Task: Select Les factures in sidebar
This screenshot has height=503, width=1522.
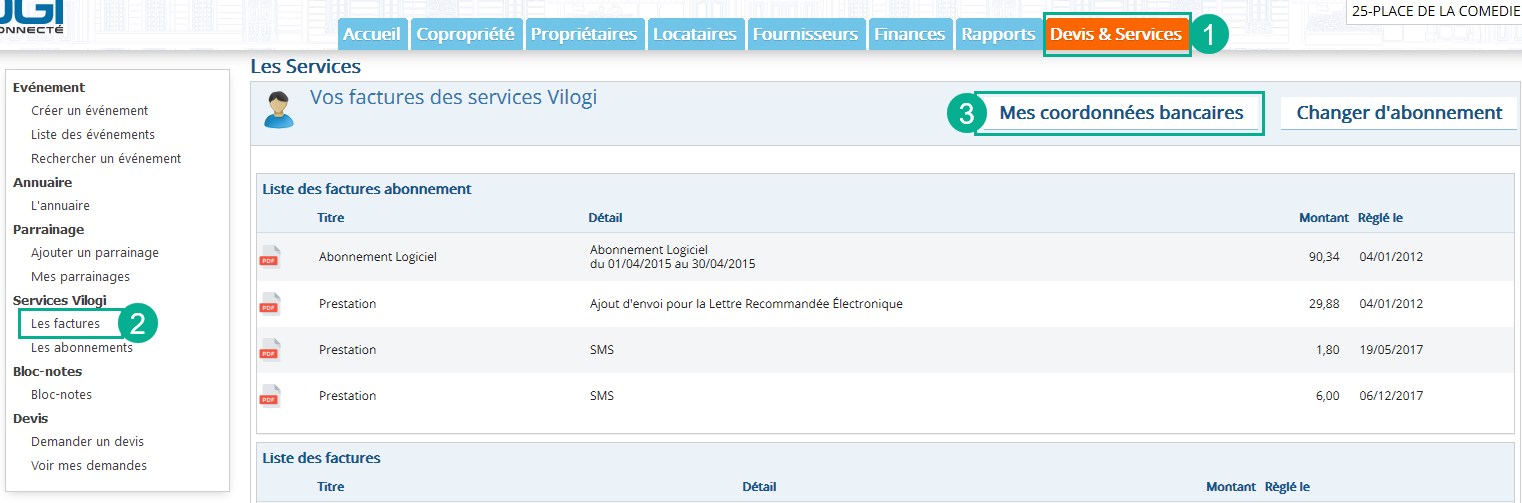Action: click(x=65, y=324)
